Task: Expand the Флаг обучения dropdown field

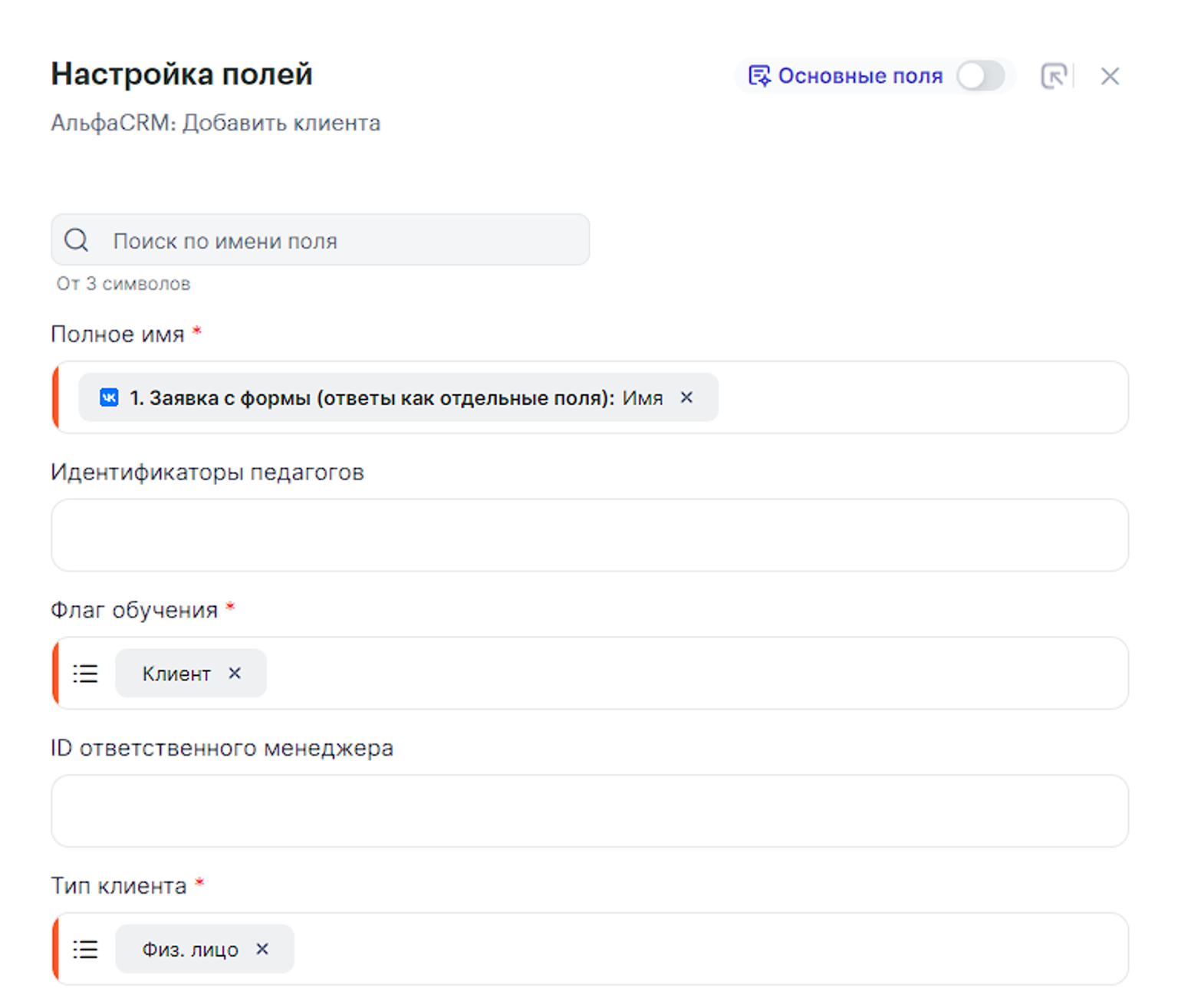Action: [x=690, y=674]
